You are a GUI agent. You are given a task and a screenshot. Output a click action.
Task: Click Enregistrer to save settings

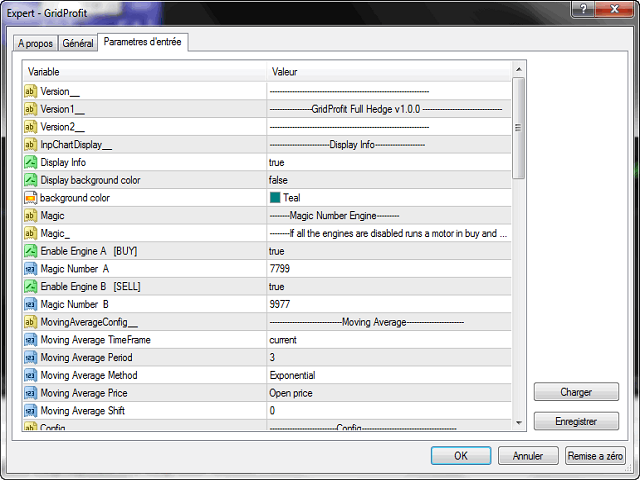[576, 421]
